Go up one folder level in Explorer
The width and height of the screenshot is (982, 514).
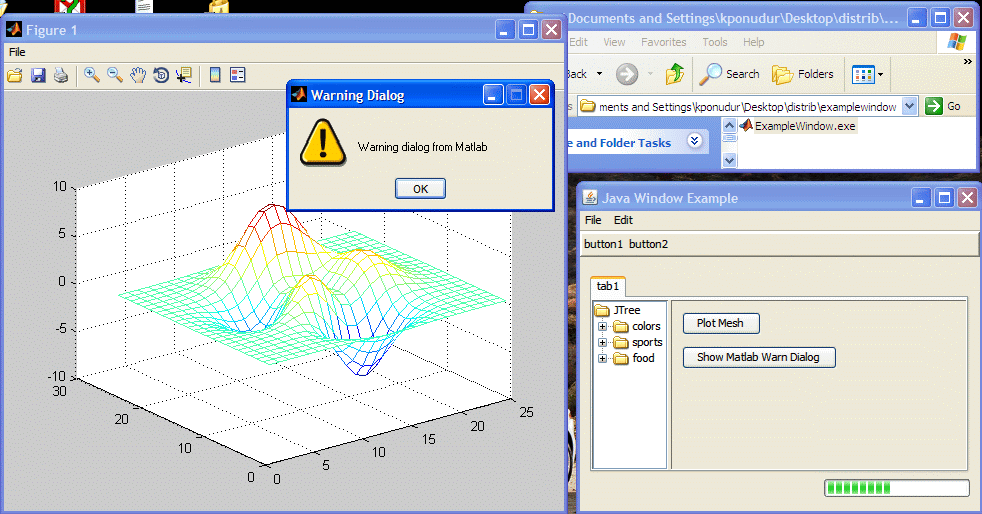tap(674, 74)
